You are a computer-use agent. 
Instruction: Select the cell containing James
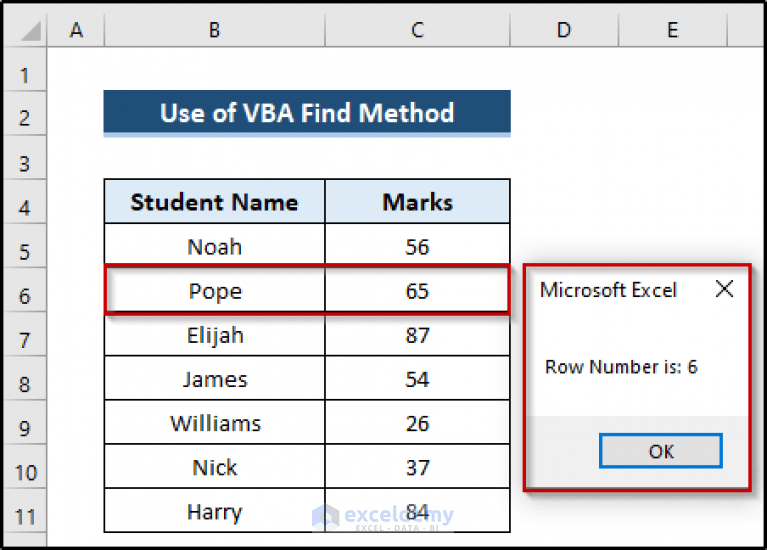click(x=214, y=378)
